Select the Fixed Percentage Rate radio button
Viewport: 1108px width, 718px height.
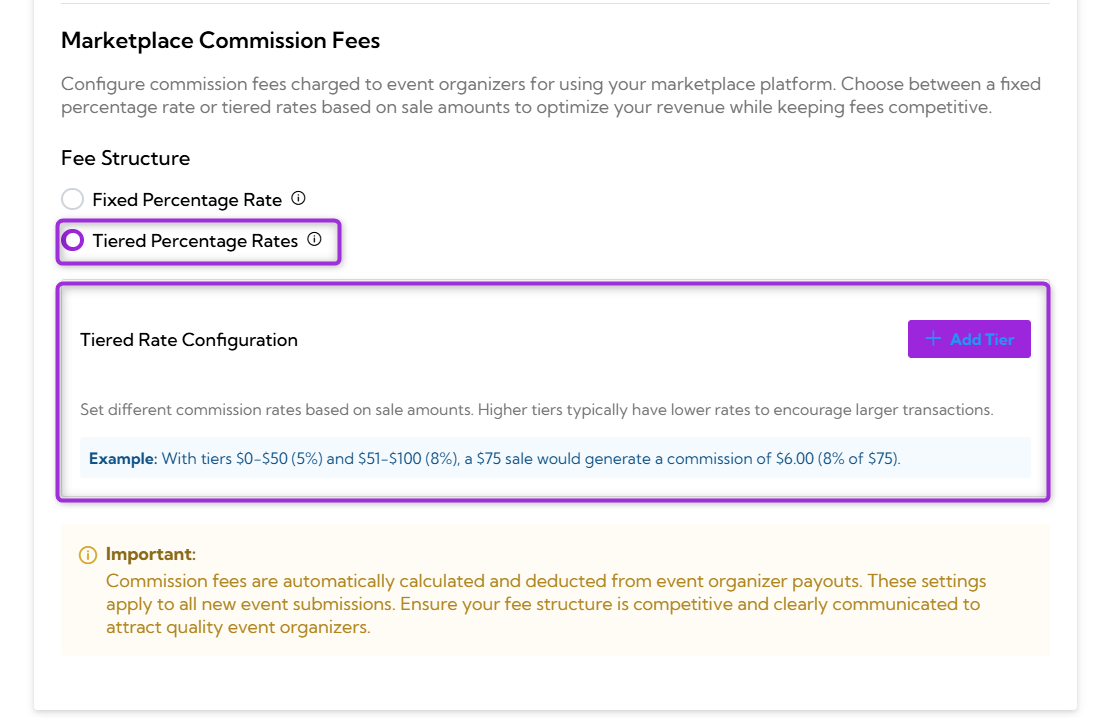[x=72, y=198]
